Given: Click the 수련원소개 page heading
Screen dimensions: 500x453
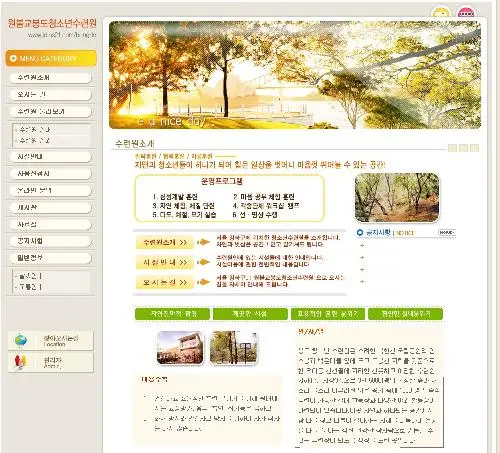Looking at the screenshot, I should [x=134, y=144].
